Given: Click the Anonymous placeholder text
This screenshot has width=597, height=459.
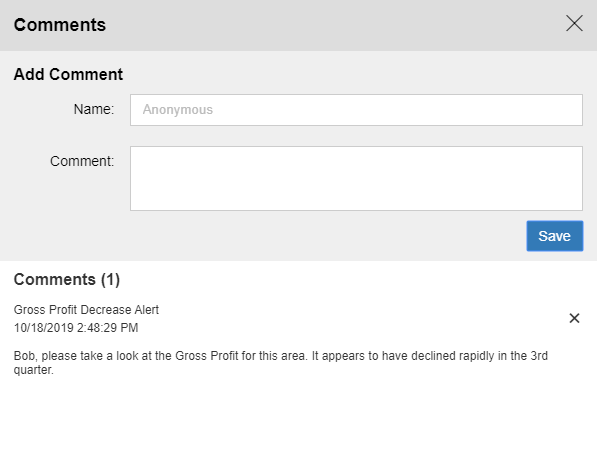Looking at the screenshot, I should [x=178, y=110].
